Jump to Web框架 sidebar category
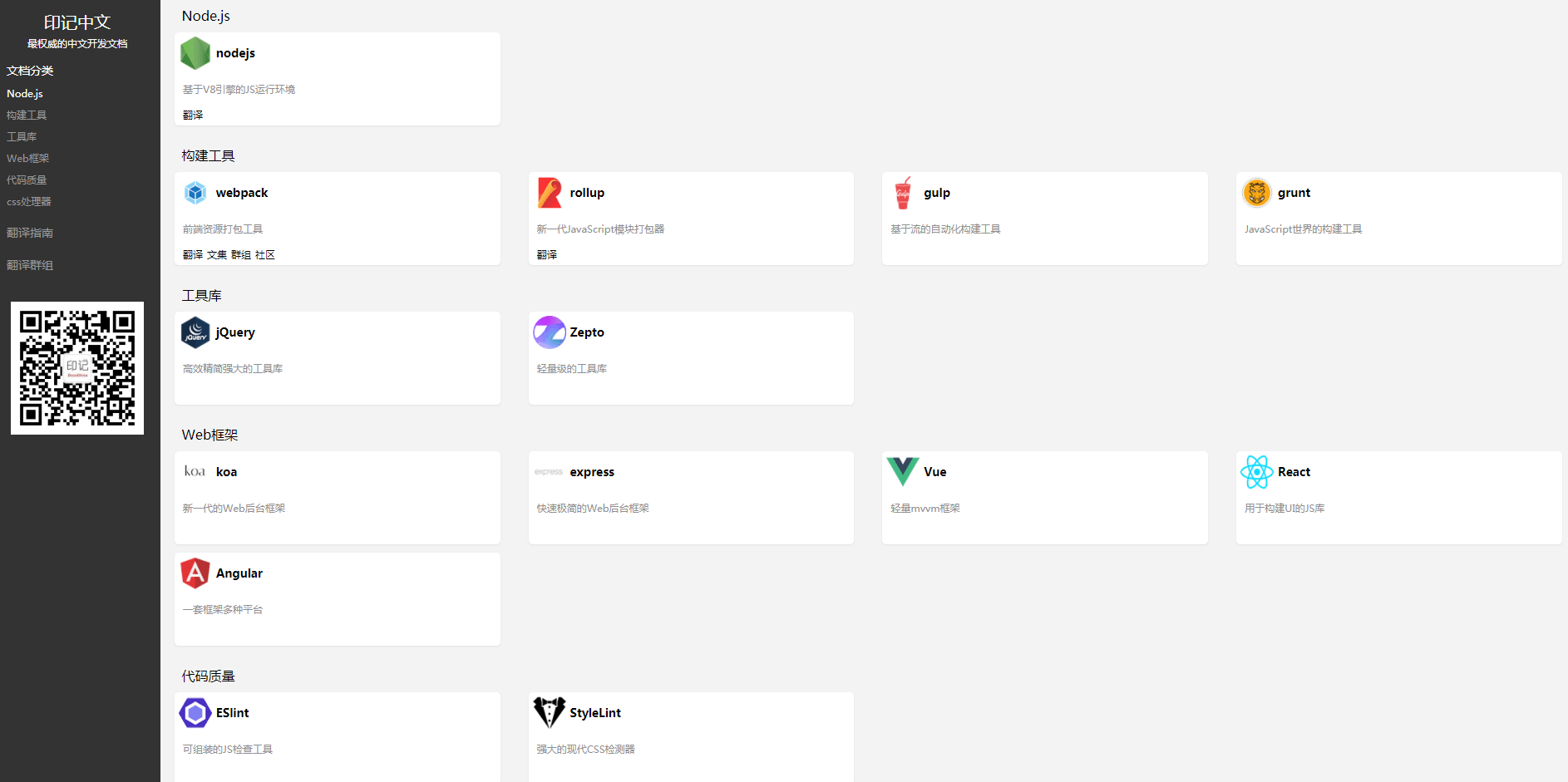Viewport: 1568px width, 782px height. coord(28,159)
